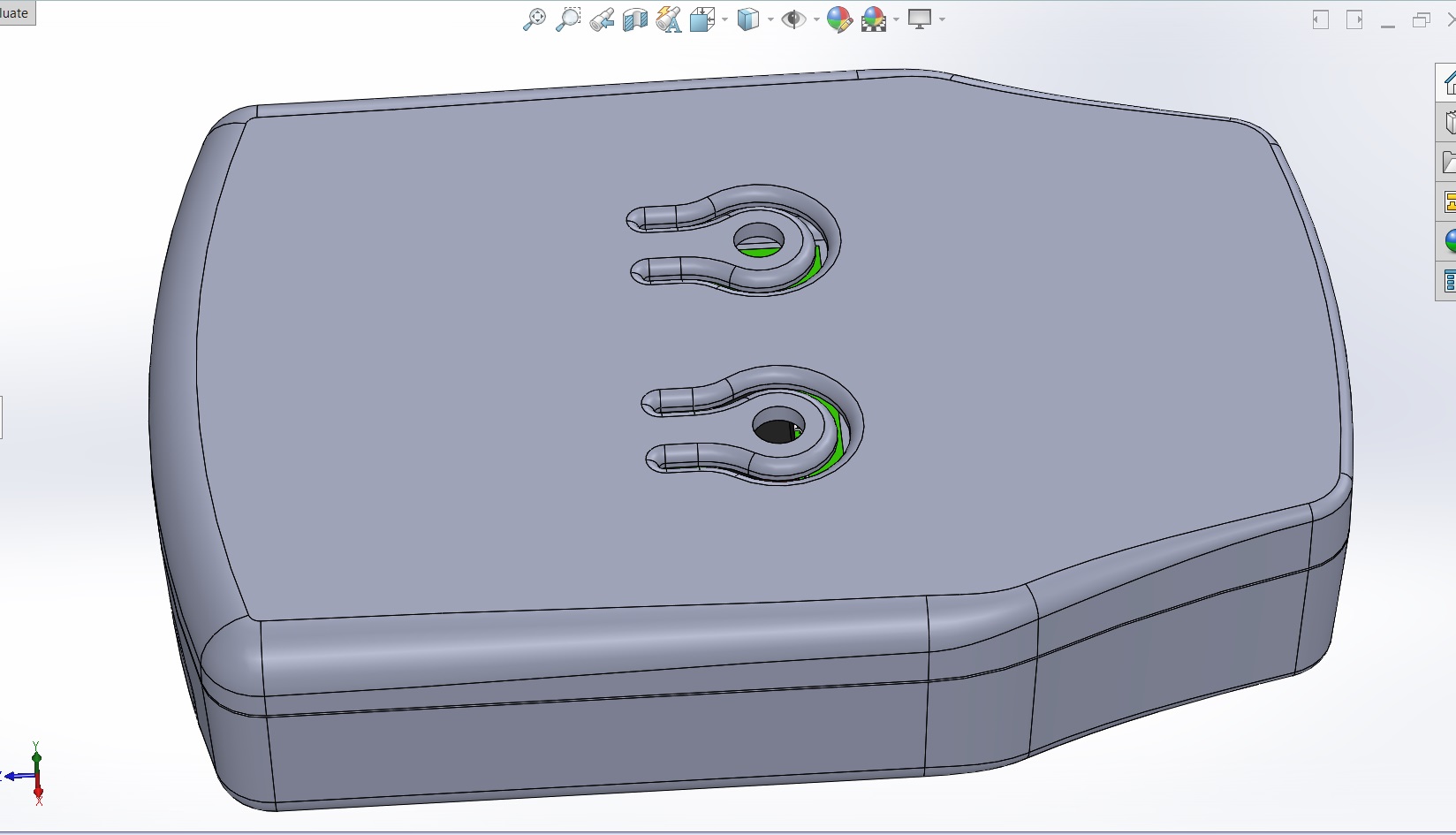Open the Edit Appearance tool
1456x835 pixels.
point(839,19)
